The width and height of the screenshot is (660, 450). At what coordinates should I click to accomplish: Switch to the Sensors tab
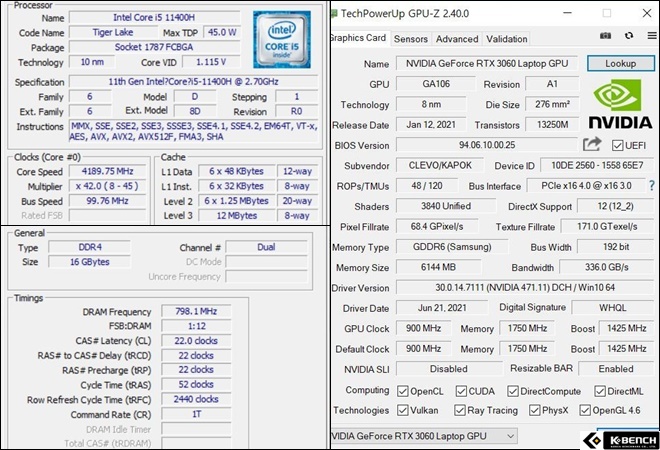[x=410, y=39]
